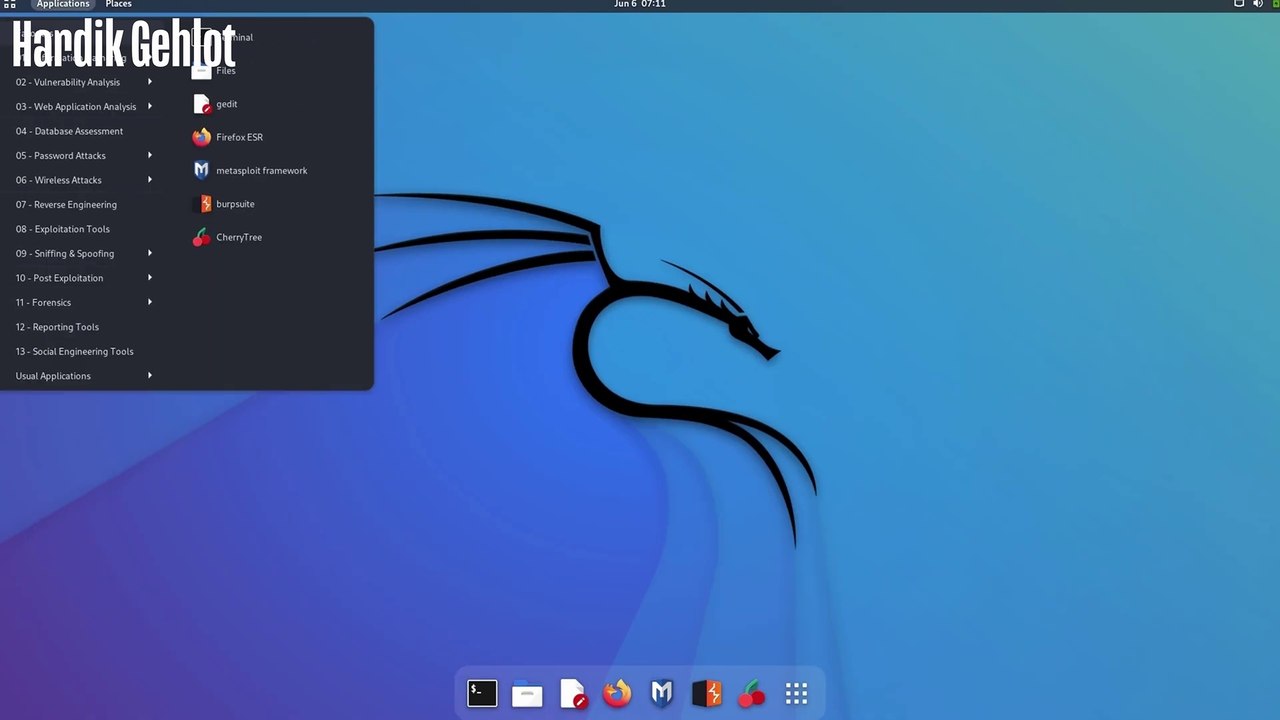Expand 03 - Web Application Analysis submenu

(x=84, y=107)
